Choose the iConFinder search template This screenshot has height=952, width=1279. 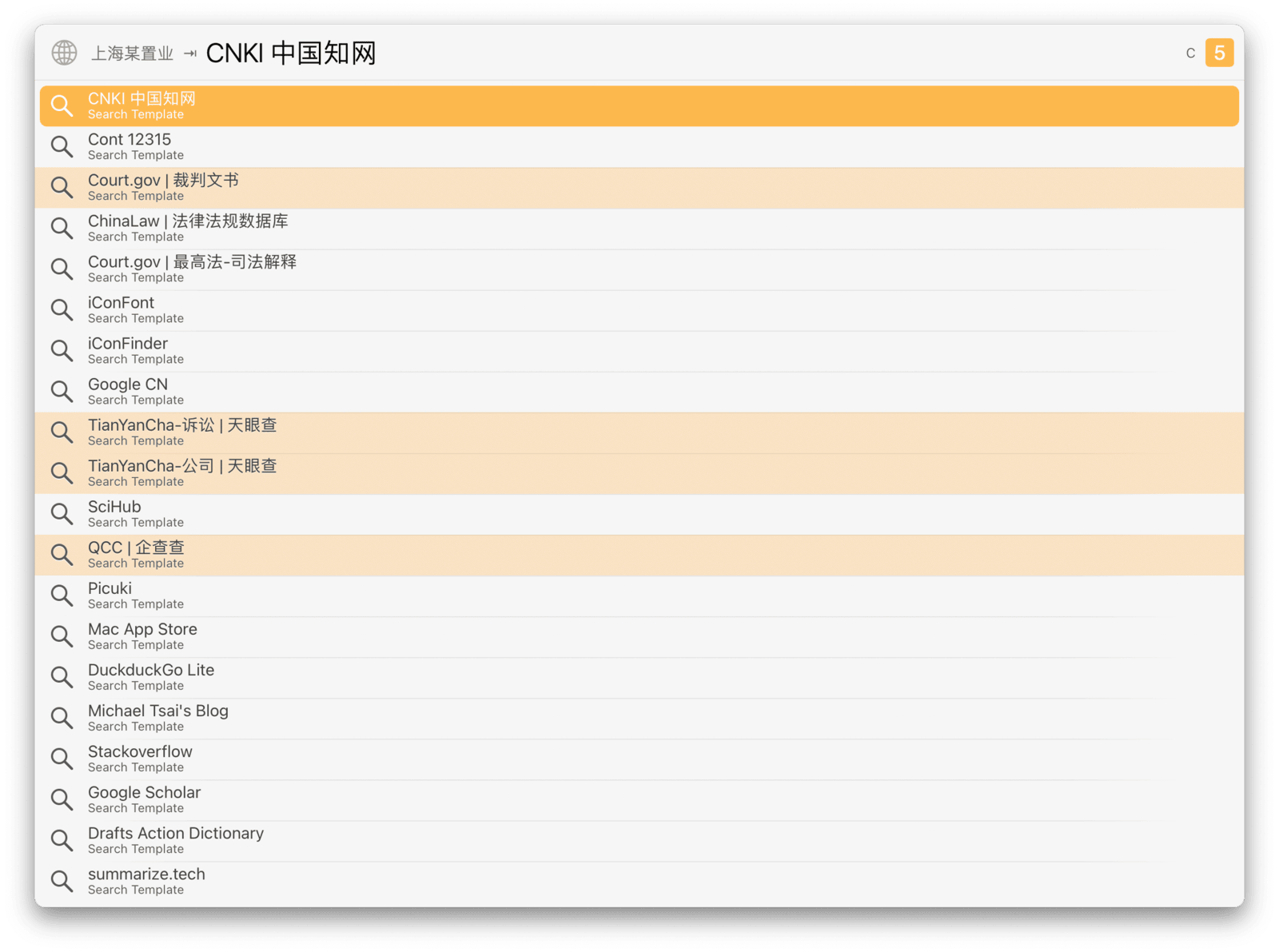pos(639,350)
